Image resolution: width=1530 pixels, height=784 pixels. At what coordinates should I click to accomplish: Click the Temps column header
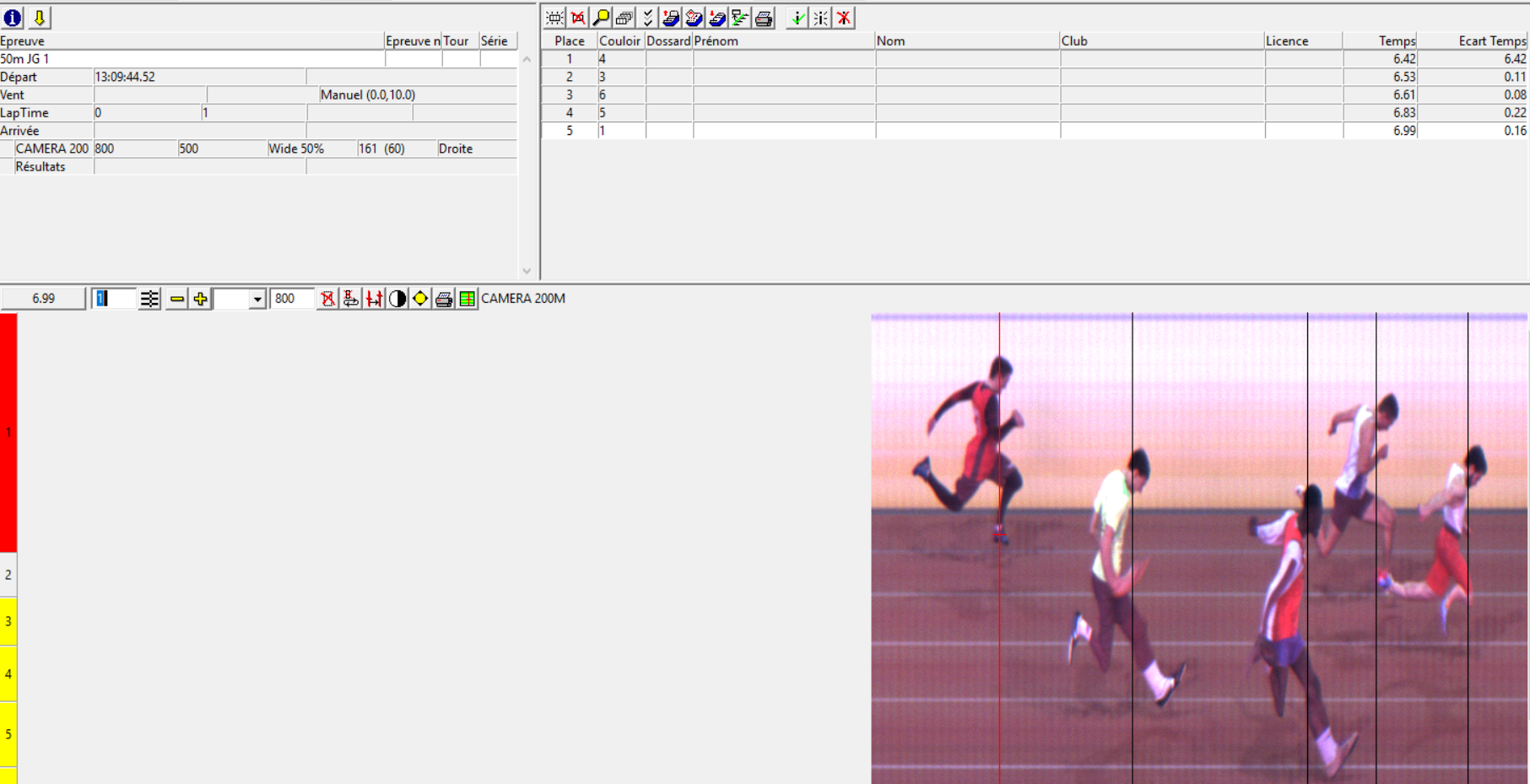tap(1380, 41)
